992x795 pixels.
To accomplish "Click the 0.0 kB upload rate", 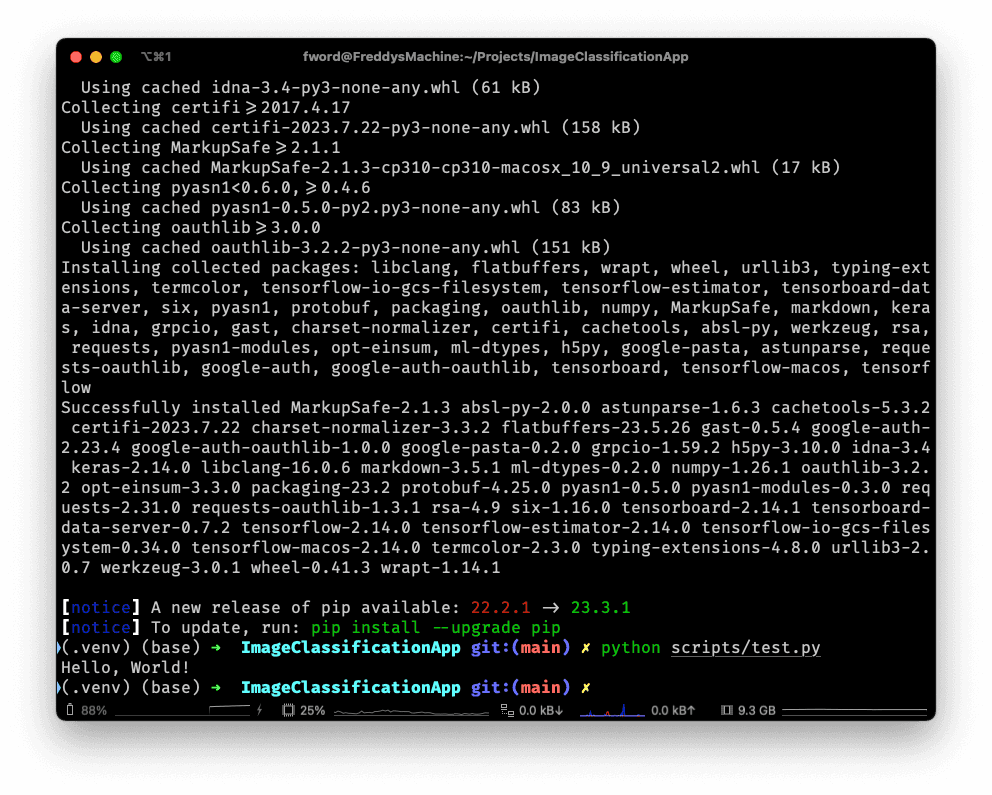I will coord(673,710).
